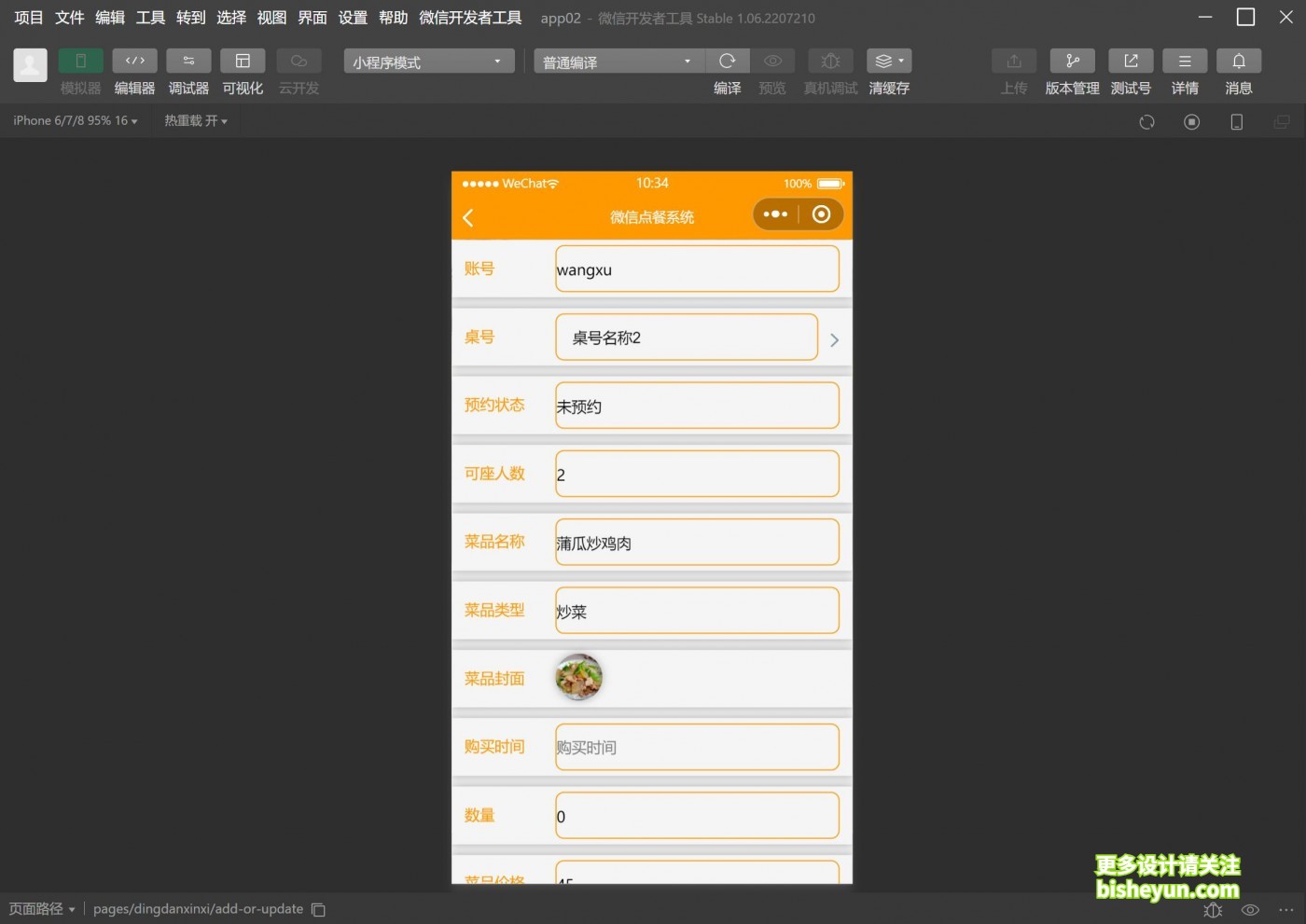
Task: Click the status bar debug bug icon
Action: tap(1213, 910)
